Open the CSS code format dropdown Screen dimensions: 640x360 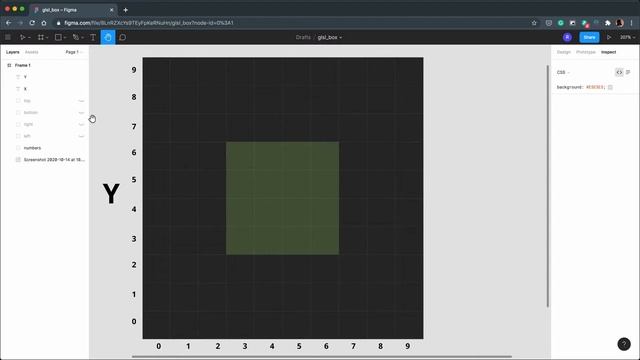pos(563,72)
